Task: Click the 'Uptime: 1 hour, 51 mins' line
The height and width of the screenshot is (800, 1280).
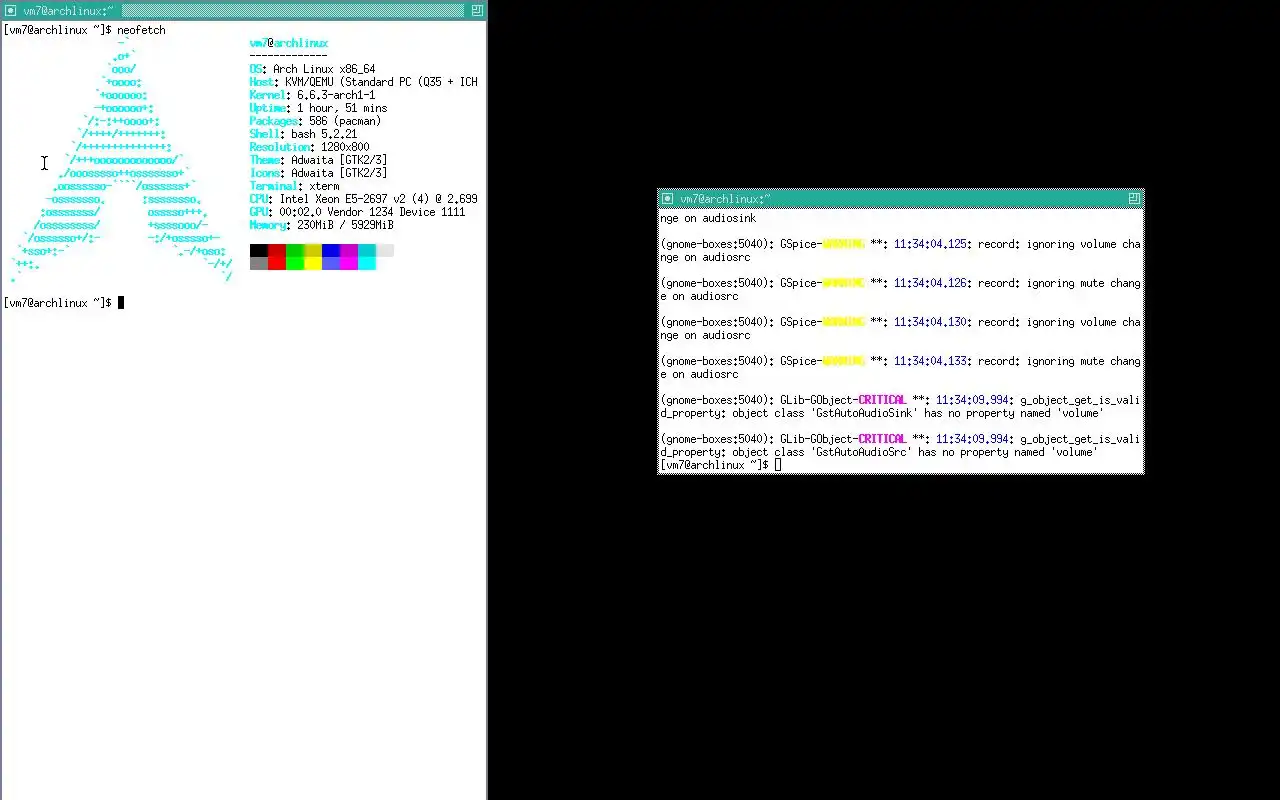Action: coord(318,108)
